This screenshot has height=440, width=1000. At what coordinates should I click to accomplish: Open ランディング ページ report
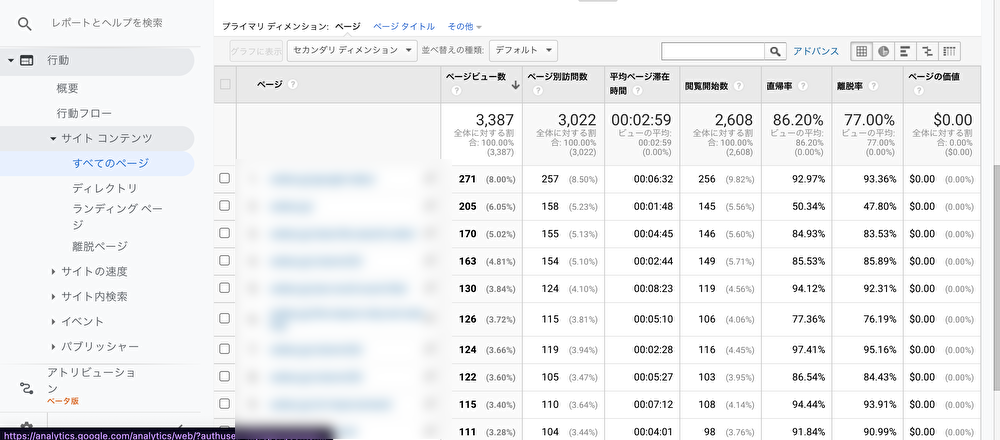pos(118,216)
